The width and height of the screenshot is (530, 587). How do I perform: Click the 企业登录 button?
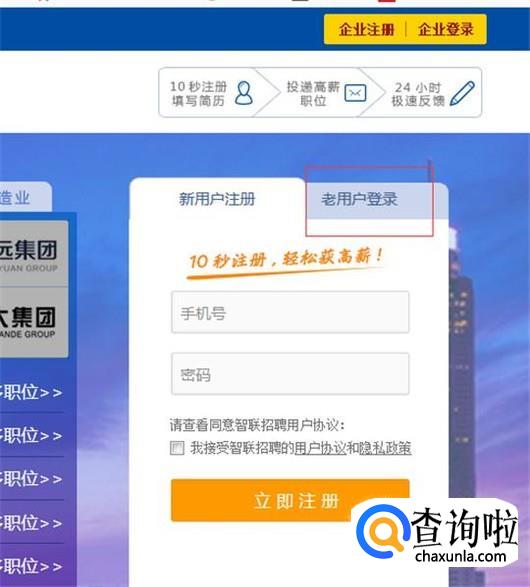tap(445, 29)
